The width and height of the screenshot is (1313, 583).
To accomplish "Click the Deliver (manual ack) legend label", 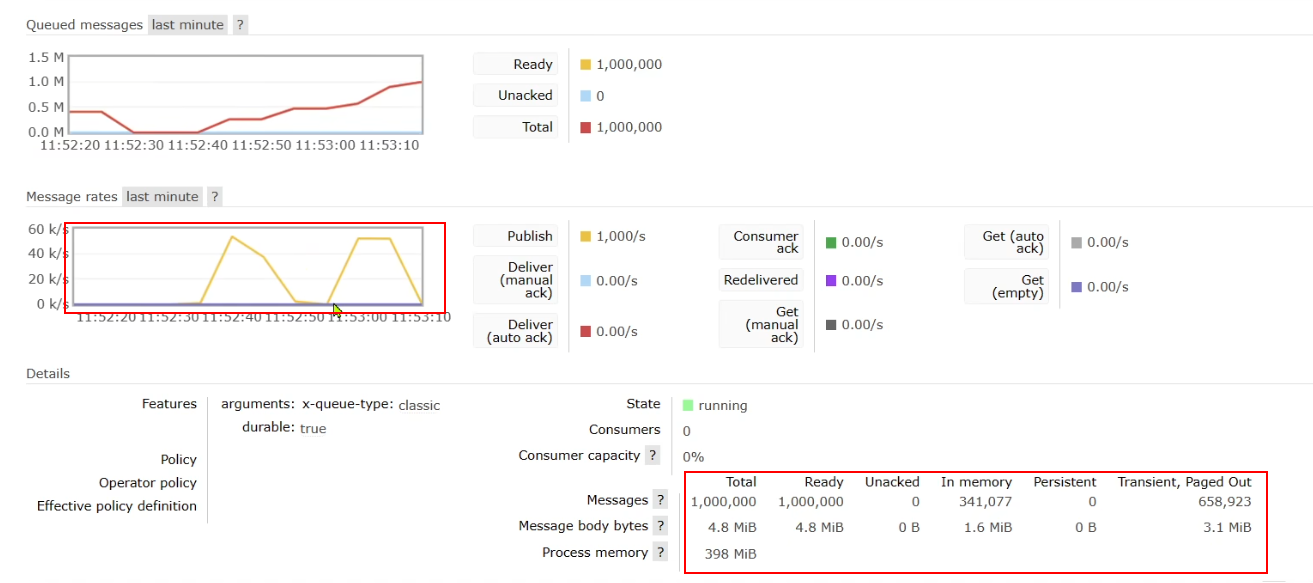I will tap(515, 279).
